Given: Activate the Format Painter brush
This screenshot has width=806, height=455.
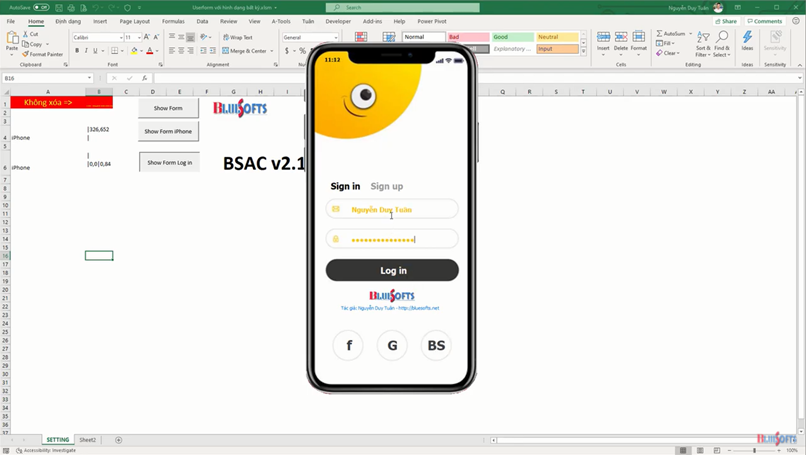Looking at the screenshot, I should (42, 54).
